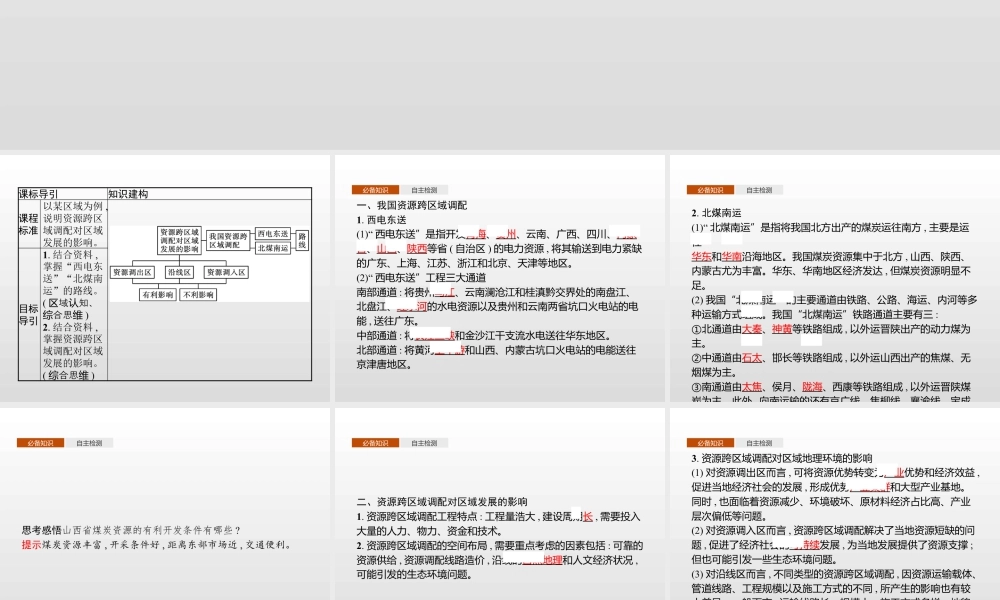
Task: Click the 沿线区 box in flowchart
Action: [x=180, y=273]
